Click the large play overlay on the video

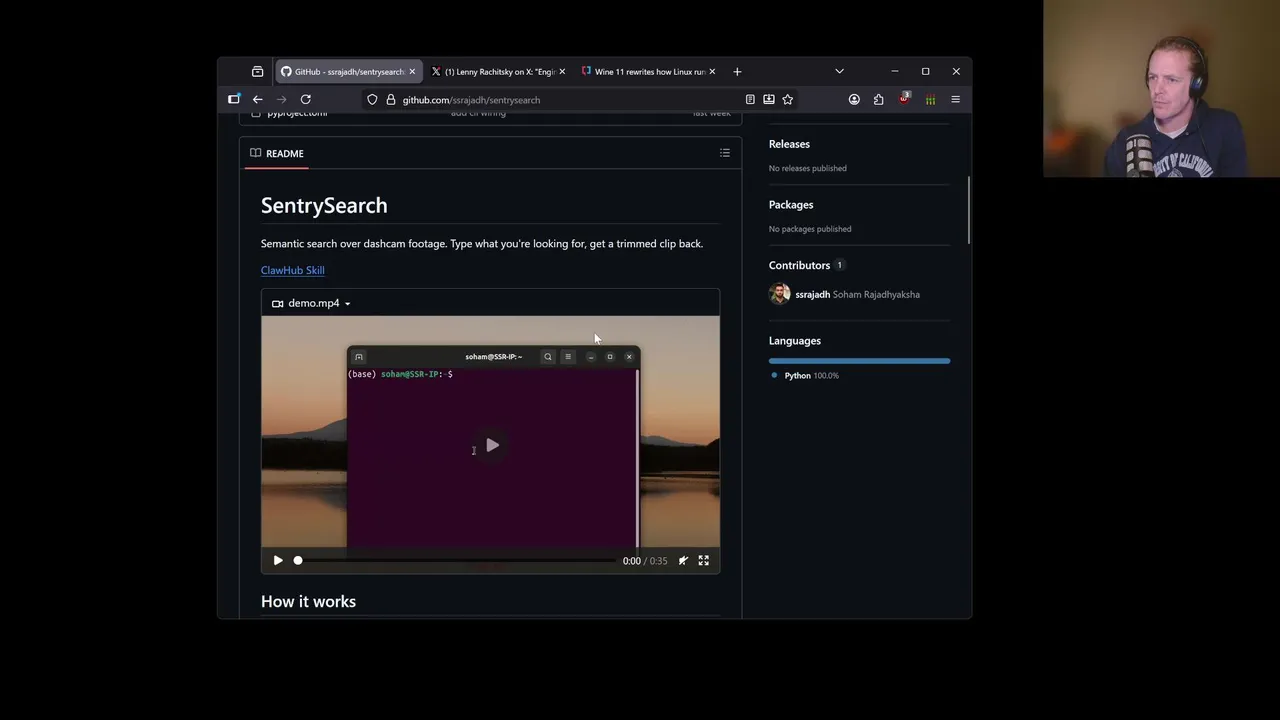pos(492,445)
